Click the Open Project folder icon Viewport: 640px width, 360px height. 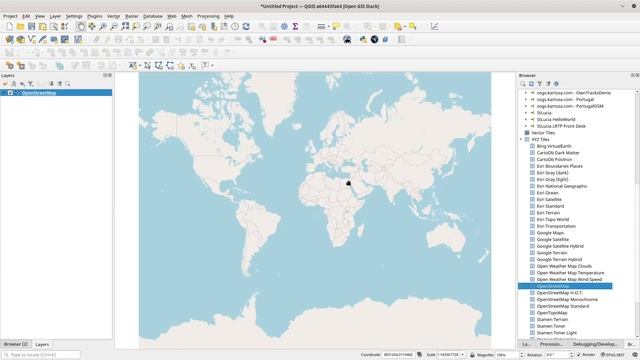tap(20, 27)
